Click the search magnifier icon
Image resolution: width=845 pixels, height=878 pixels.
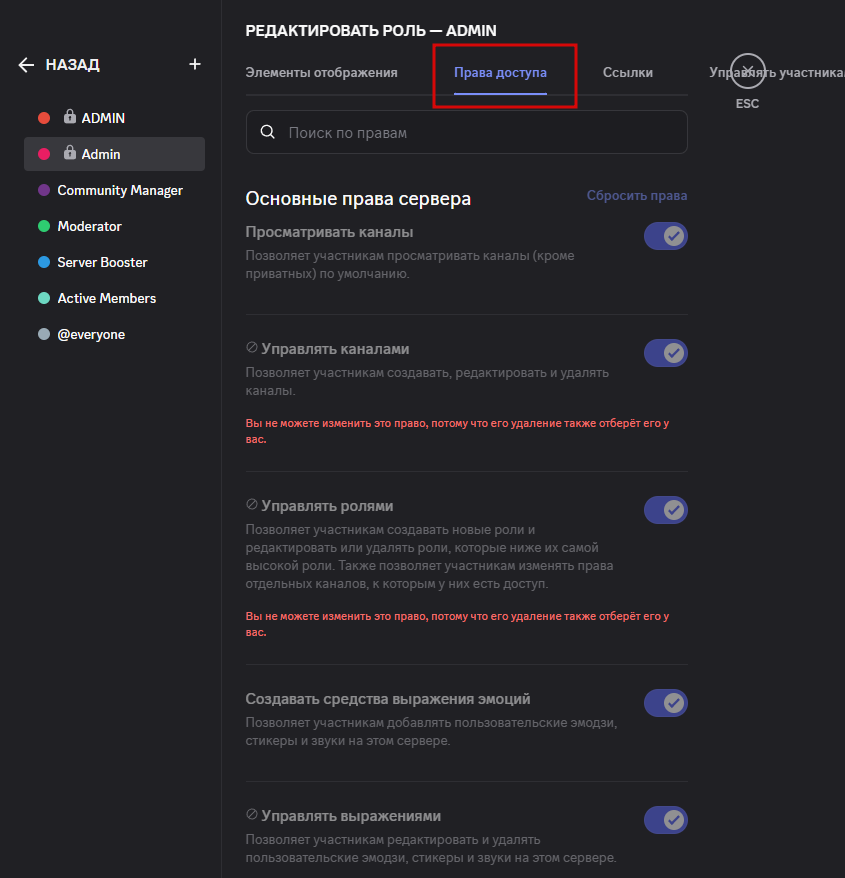[267, 132]
